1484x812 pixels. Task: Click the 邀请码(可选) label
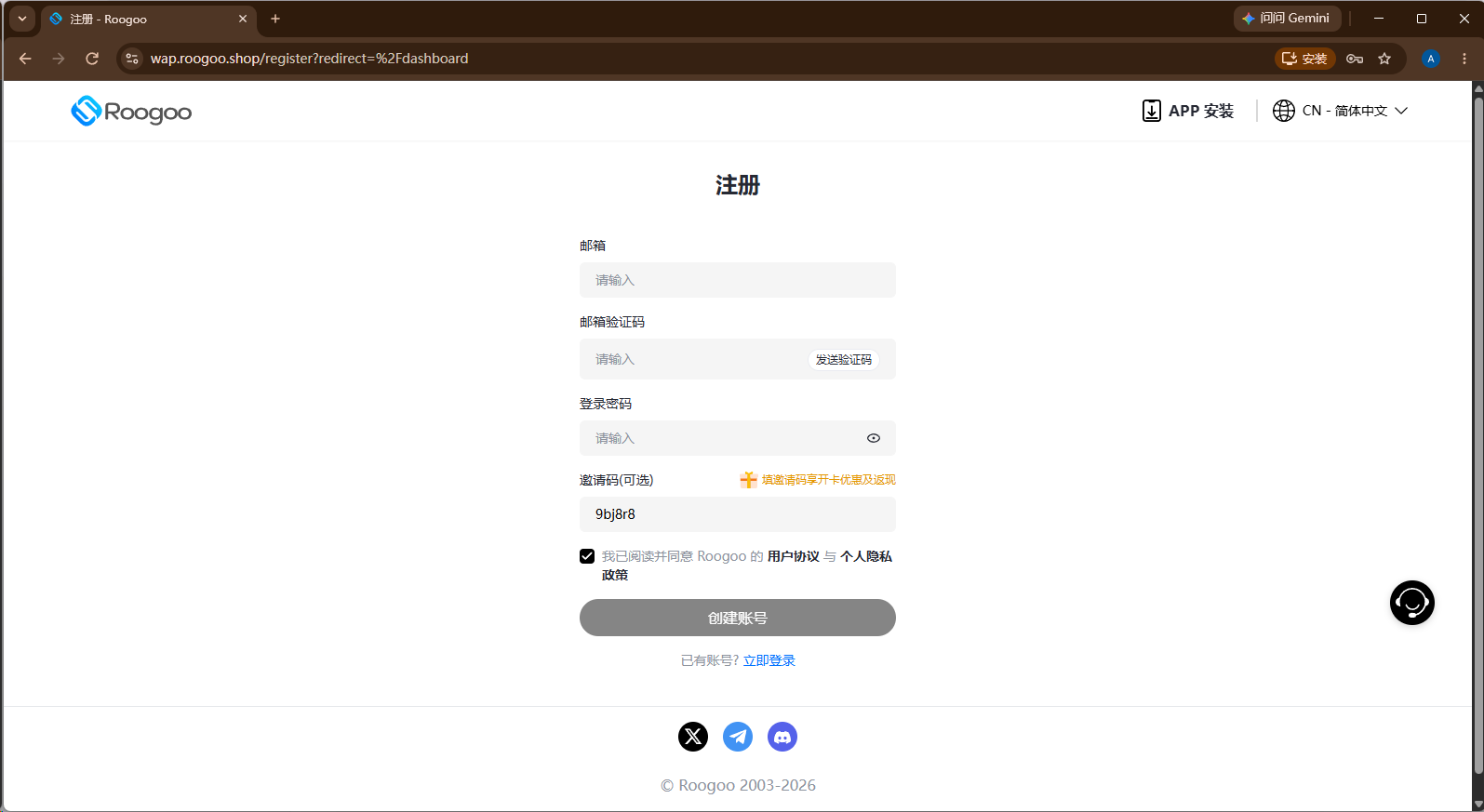pos(617,480)
